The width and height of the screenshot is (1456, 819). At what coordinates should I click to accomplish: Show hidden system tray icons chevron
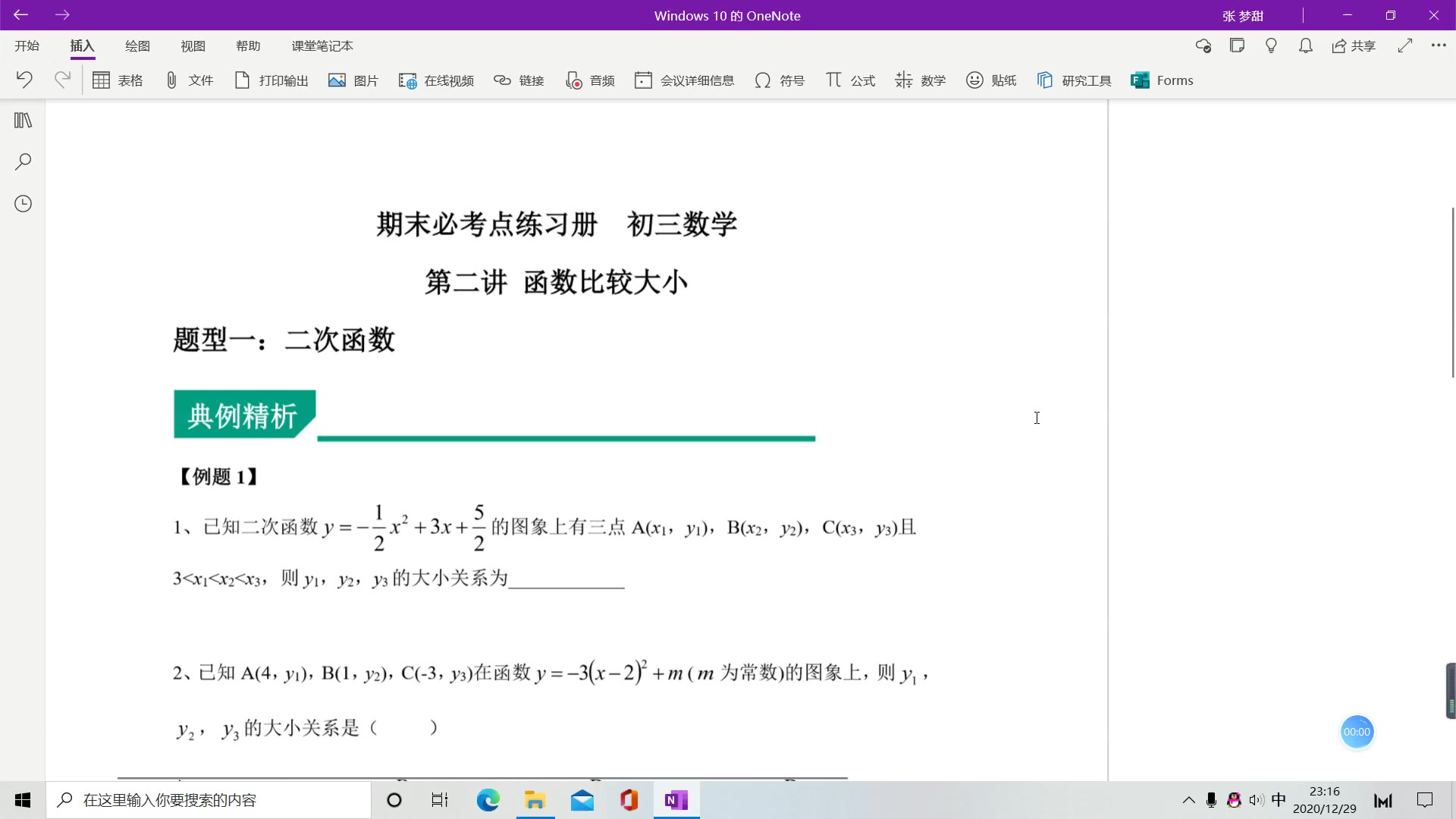point(1188,800)
